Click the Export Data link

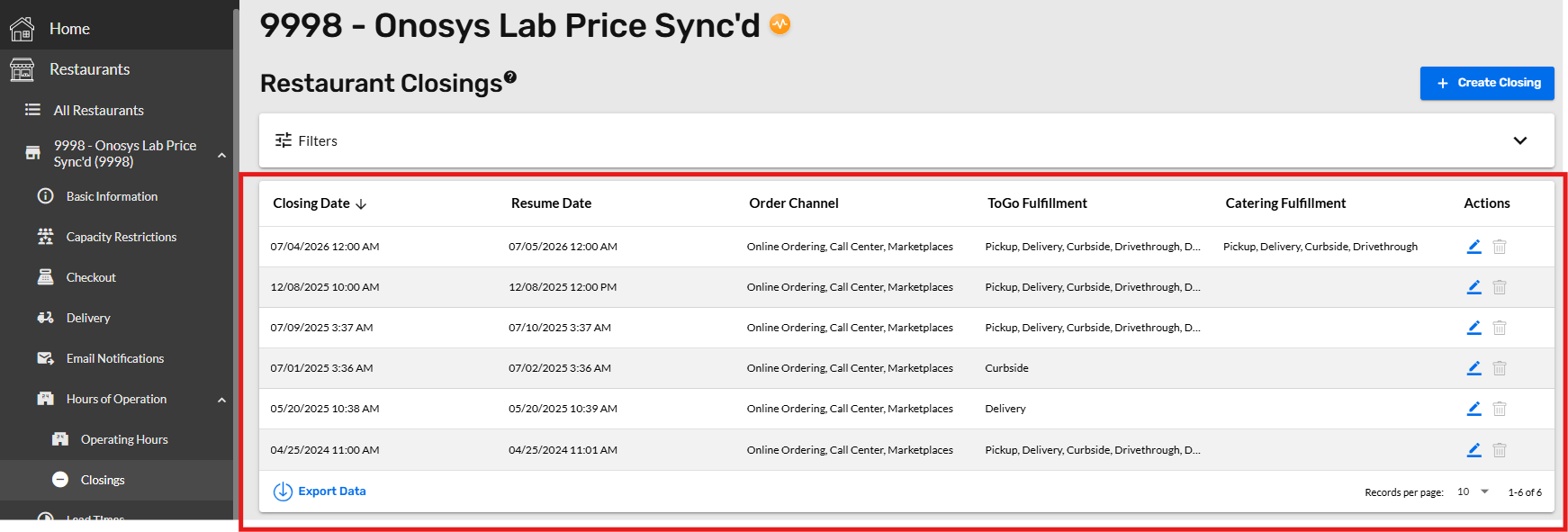coord(320,491)
